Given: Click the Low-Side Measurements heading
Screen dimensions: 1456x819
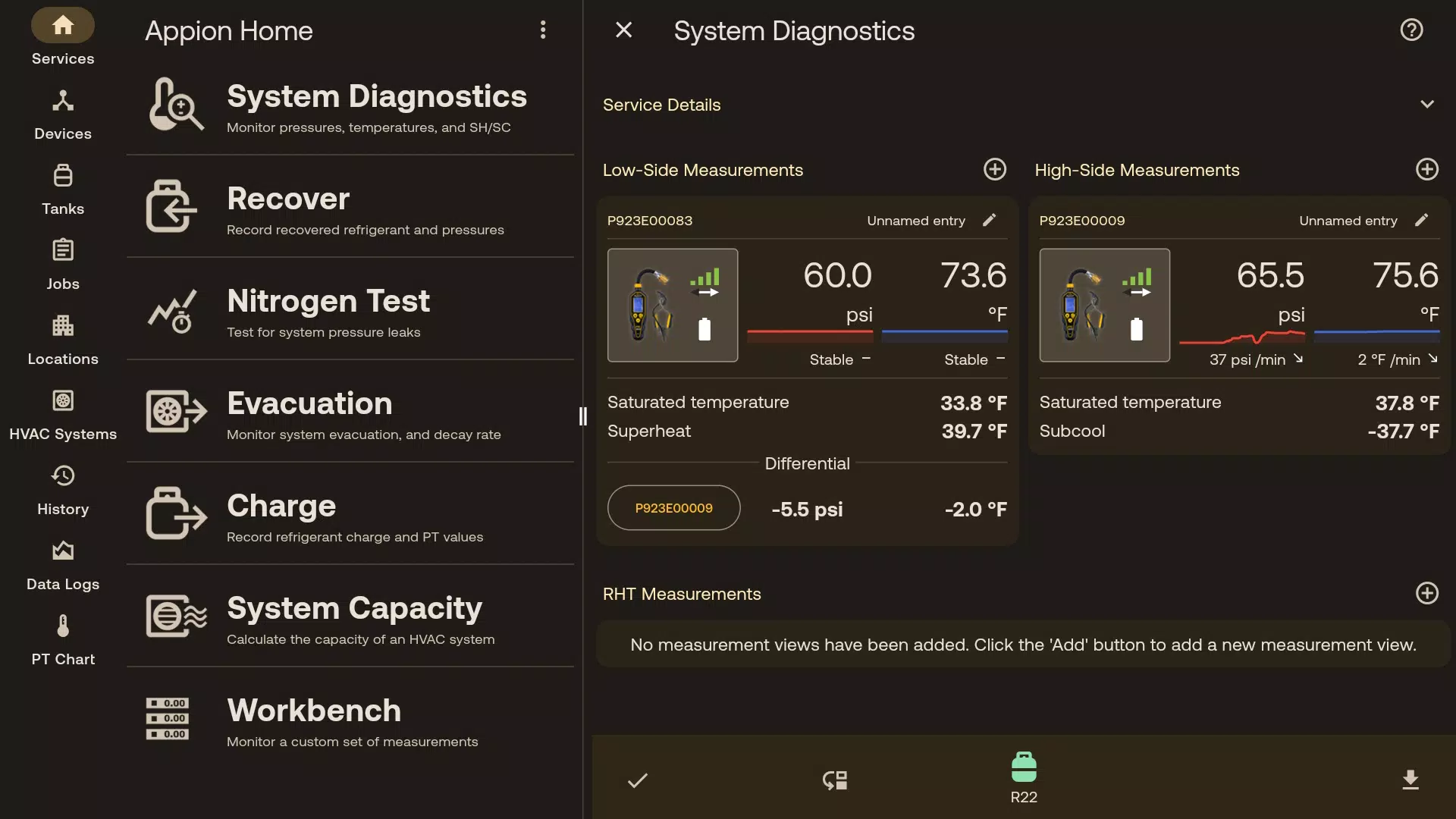Looking at the screenshot, I should tap(702, 170).
